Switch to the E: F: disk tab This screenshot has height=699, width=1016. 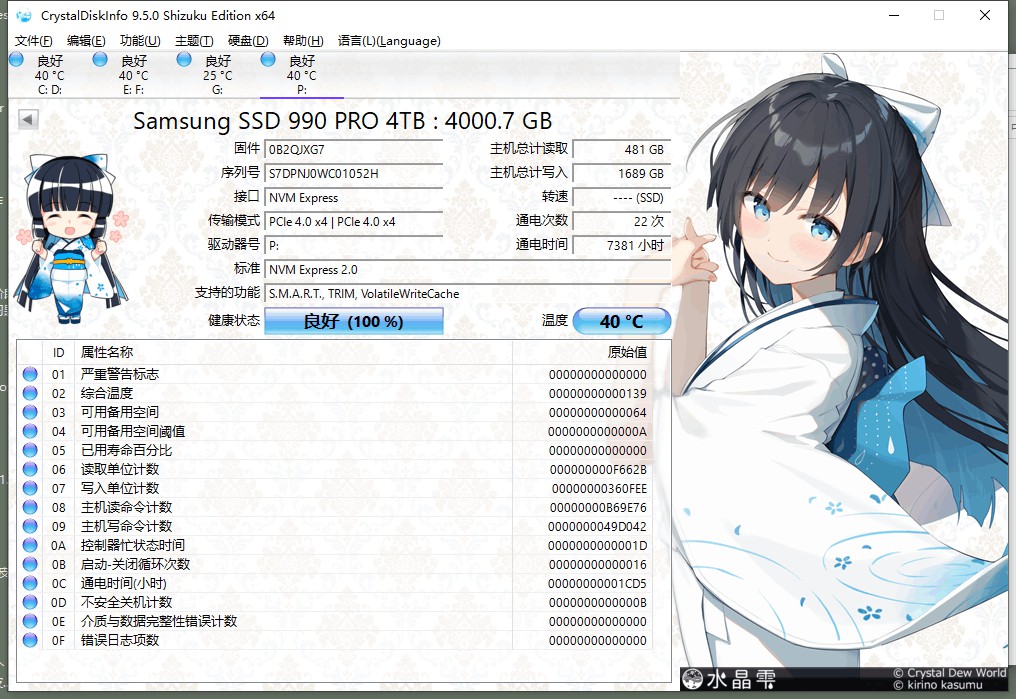(x=133, y=74)
